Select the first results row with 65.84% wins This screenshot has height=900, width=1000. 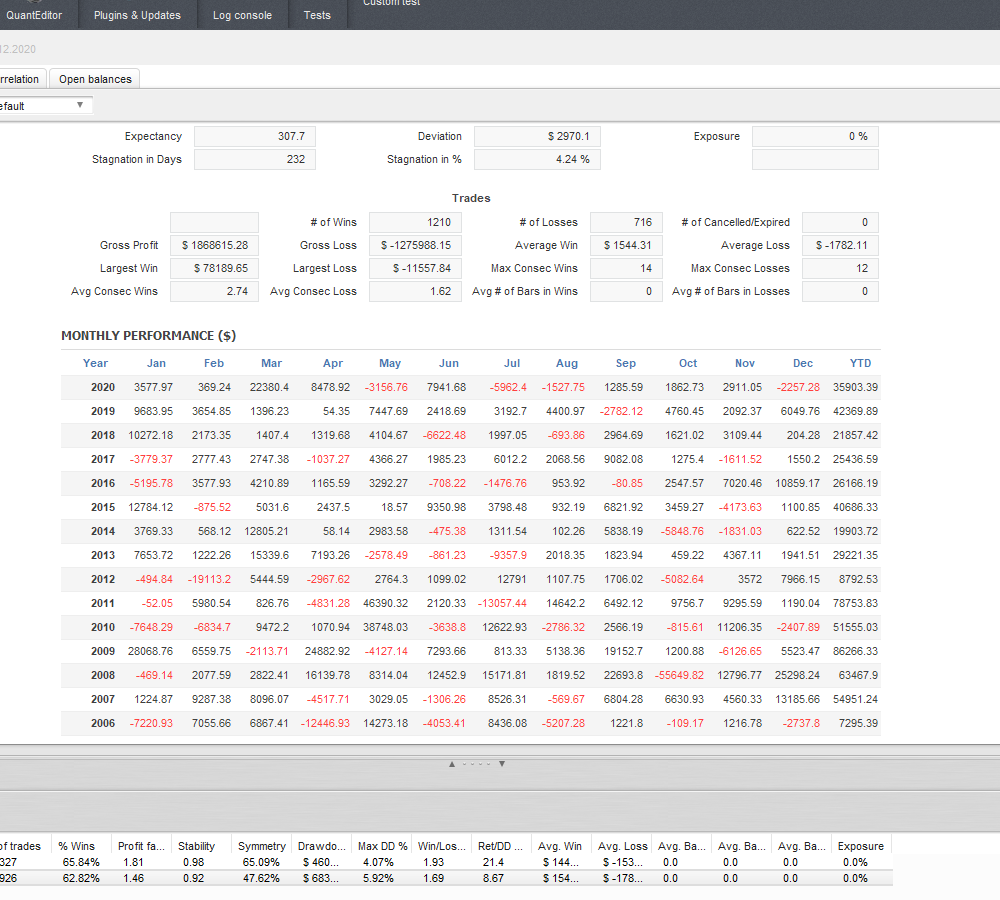(x=80, y=862)
